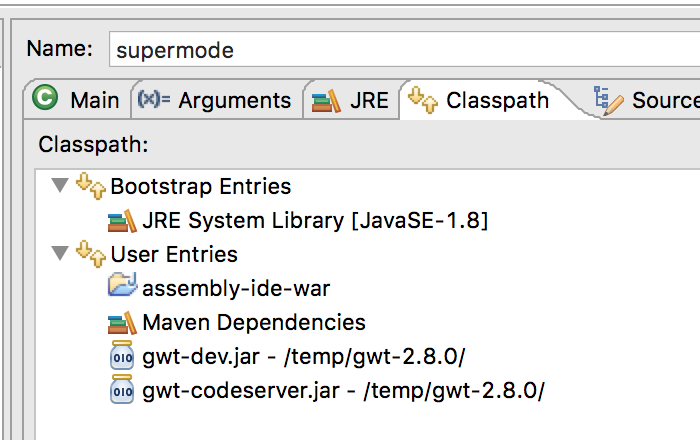
Task: Click the assembly-ide-war folder icon
Action: (x=122, y=285)
